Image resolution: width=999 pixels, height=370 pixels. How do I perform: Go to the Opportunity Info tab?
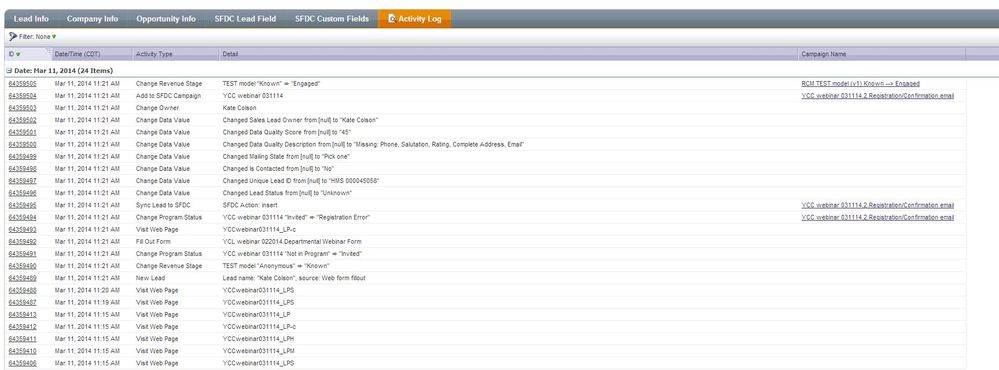click(166, 19)
